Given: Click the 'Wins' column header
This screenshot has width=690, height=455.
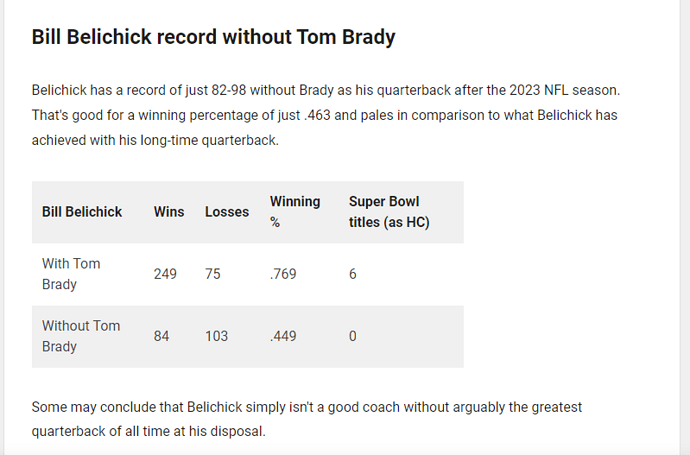Looking at the screenshot, I should pyautogui.click(x=169, y=212).
